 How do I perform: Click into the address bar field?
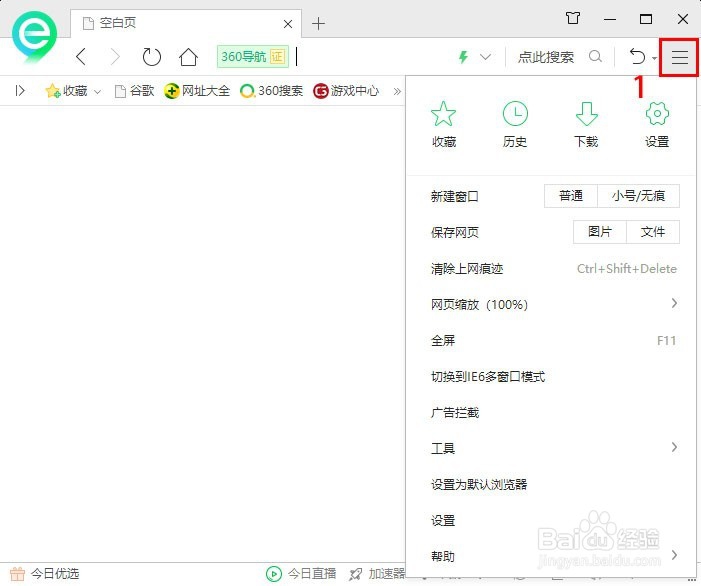pos(371,57)
